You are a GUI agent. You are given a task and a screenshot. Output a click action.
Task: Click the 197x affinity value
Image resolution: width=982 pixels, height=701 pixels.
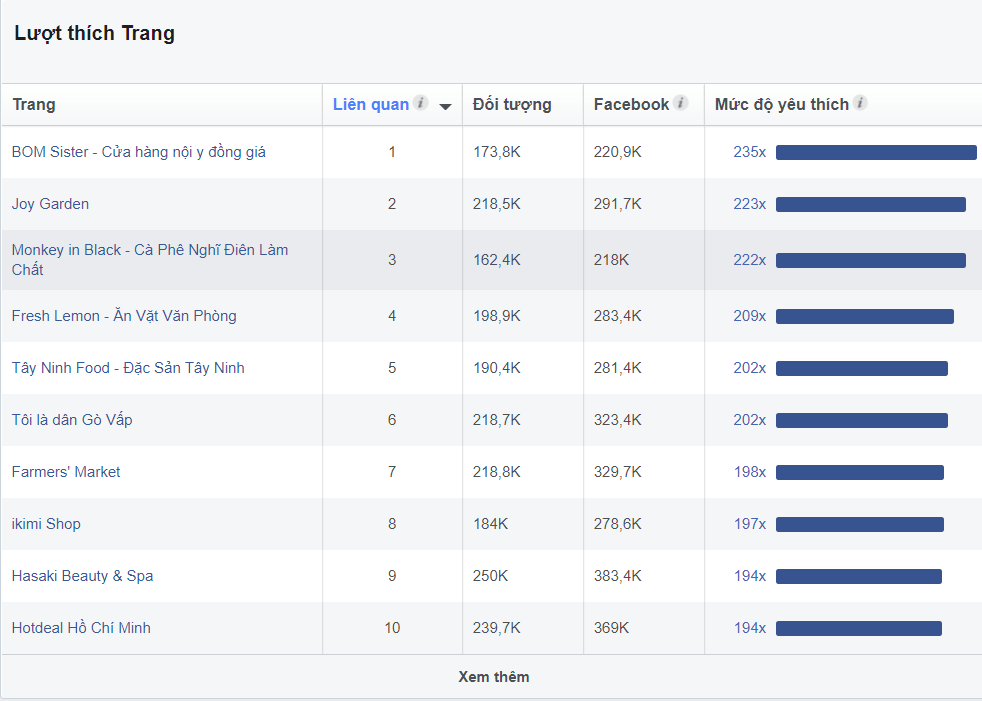(750, 524)
